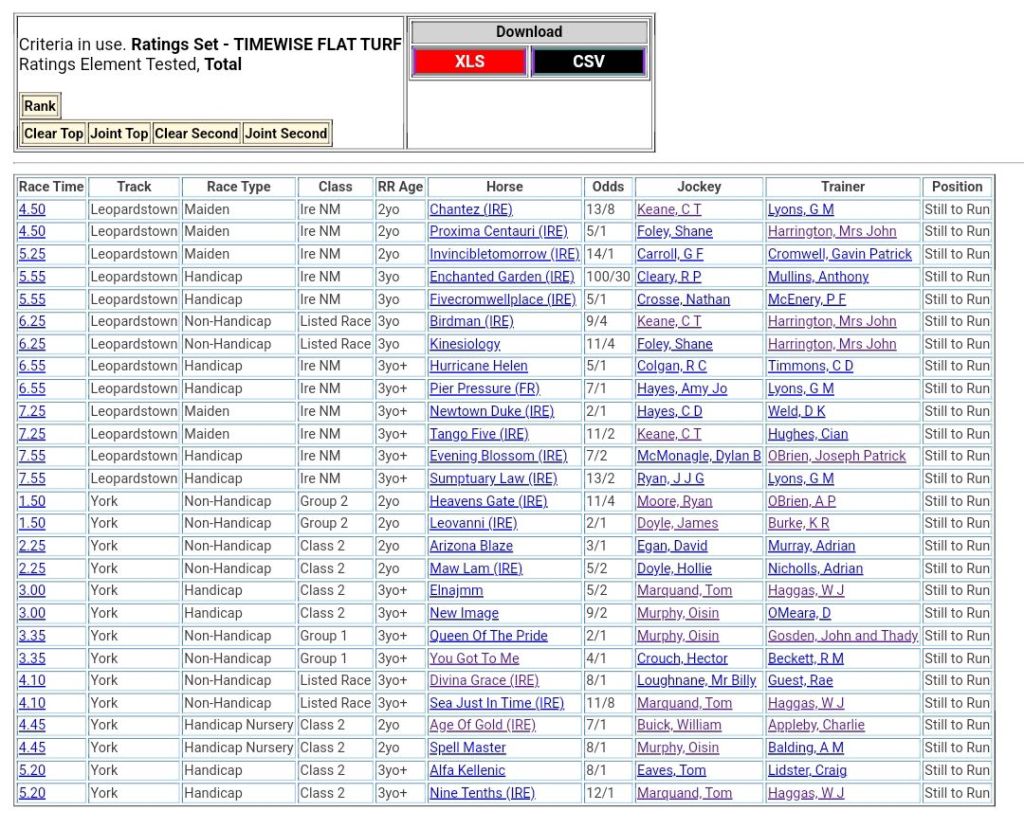Select the Clear Top filter button
Screen dimensions: 1024x829
click(x=54, y=133)
